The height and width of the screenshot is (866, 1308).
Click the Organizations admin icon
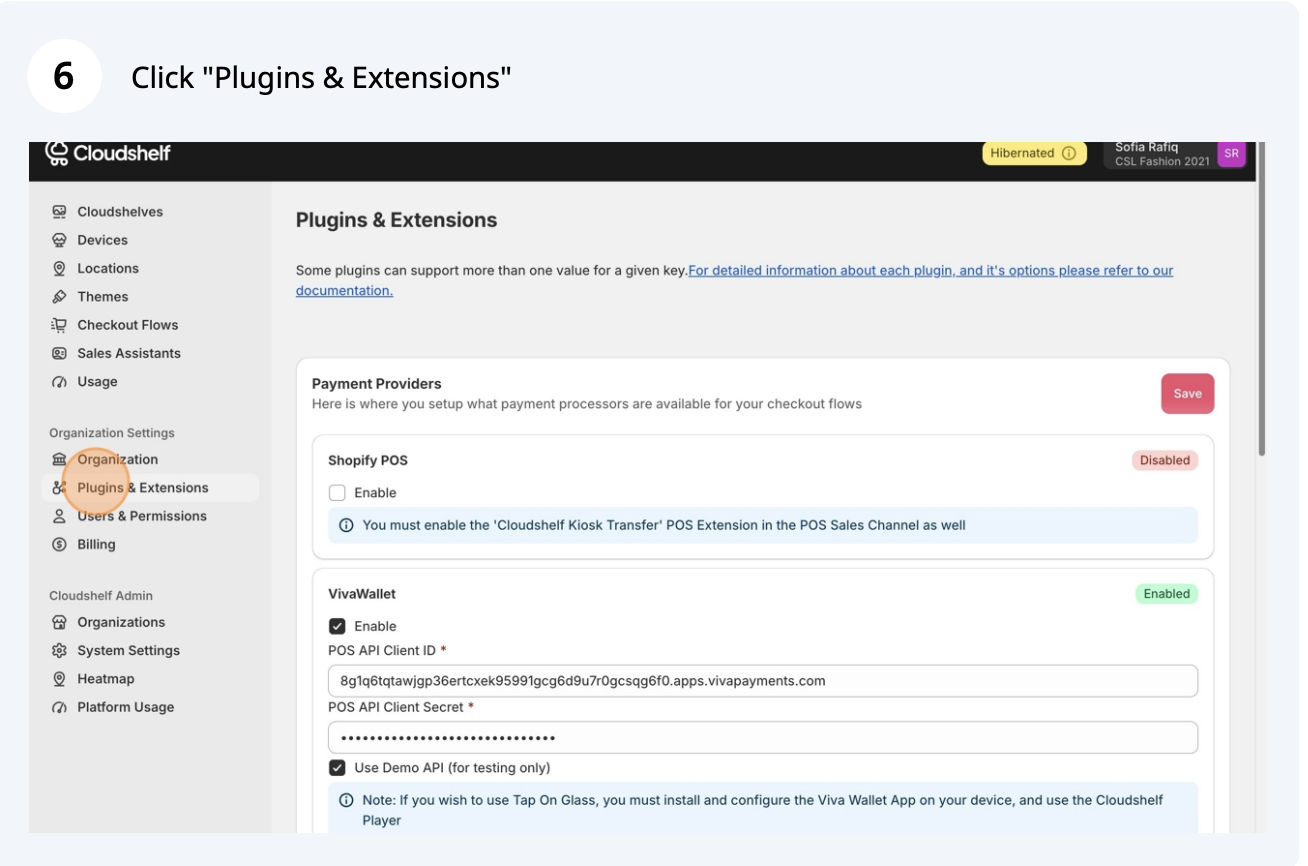59,622
